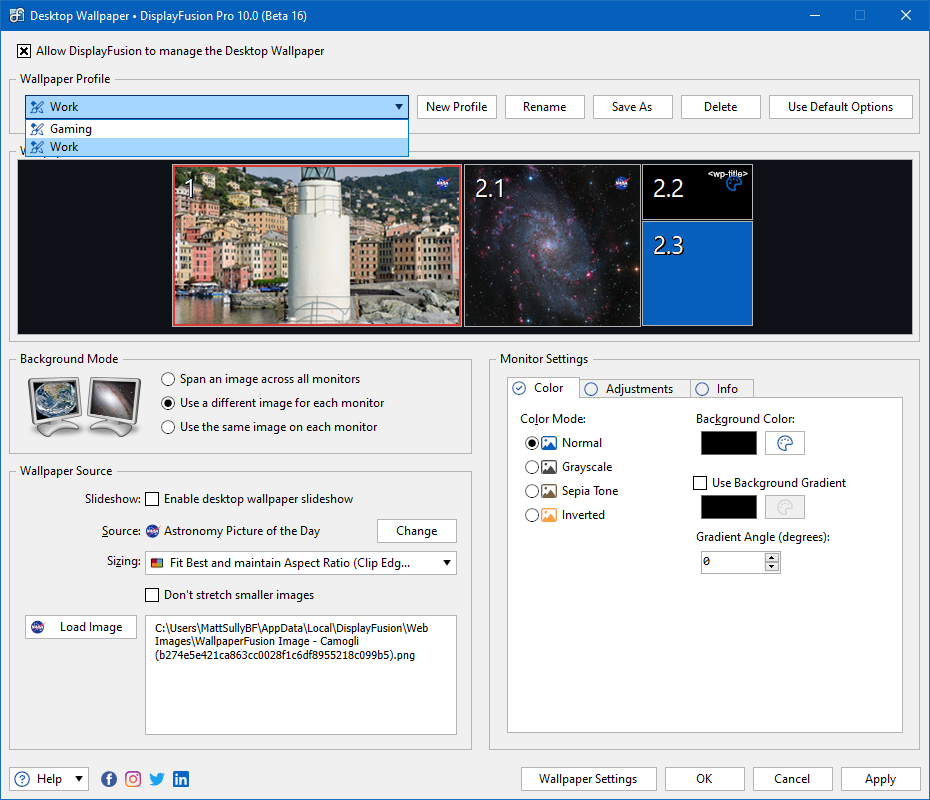The height and width of the screenshot is (800, 930).
Task: Click the Load Image button
Action: tap(81, 627)
